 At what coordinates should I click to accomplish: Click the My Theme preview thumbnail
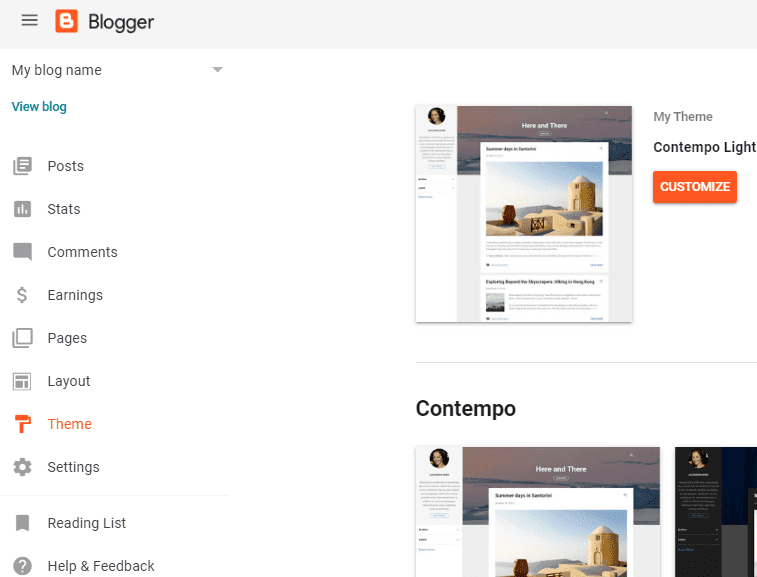coord(524,214)
